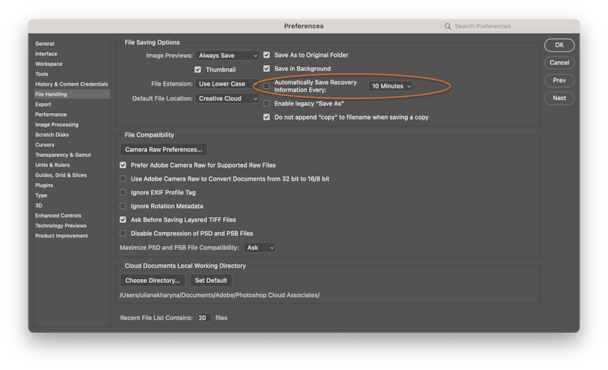The width and height of the screenshot is (608, 370).
Task: Toggle the Thumbnail checkbox
Action: pyautogui.click(x=198, y=70)
